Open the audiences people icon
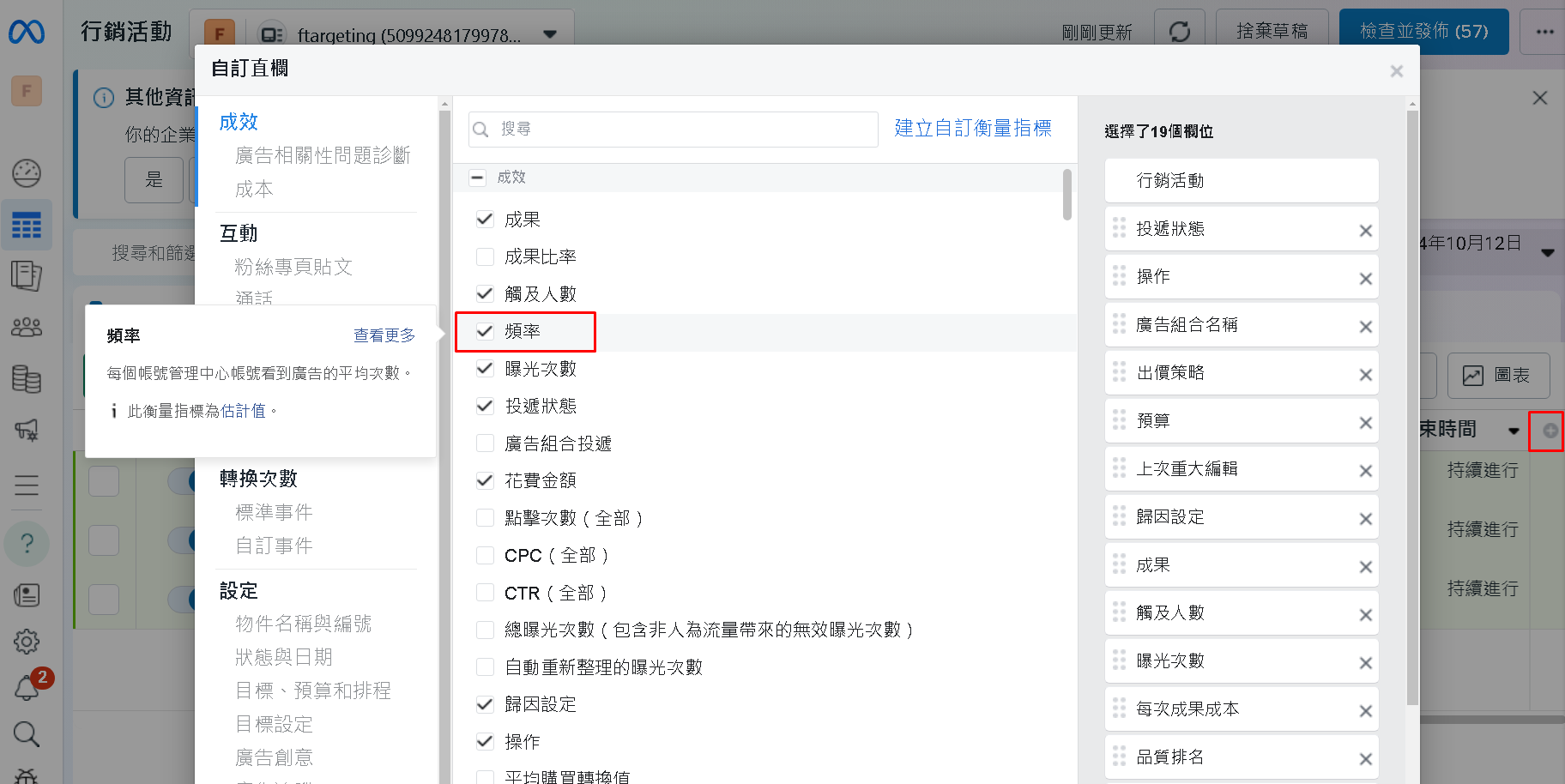Viewport: 1565px width, 784px height. [27, 327]
